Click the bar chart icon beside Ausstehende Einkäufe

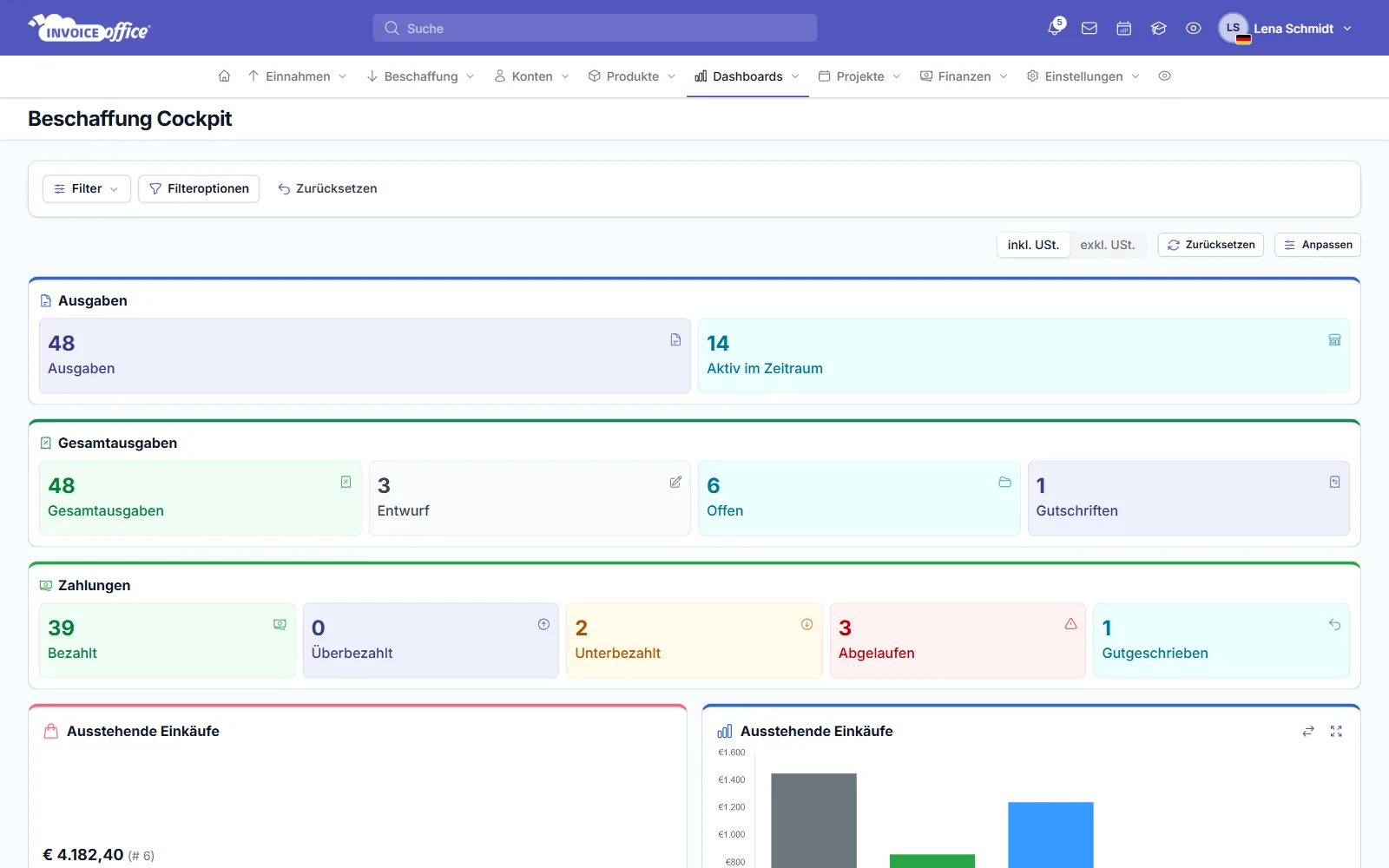coord(725,732)
